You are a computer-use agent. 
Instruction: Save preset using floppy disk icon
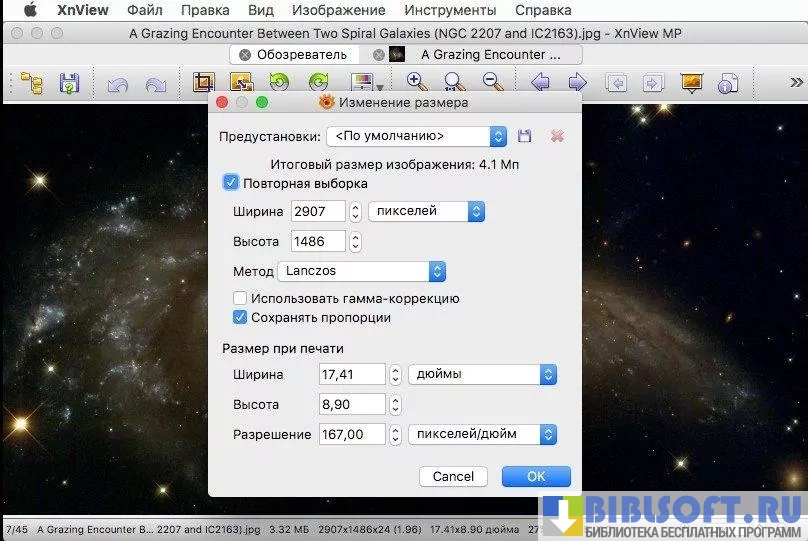tap(524, 136)
